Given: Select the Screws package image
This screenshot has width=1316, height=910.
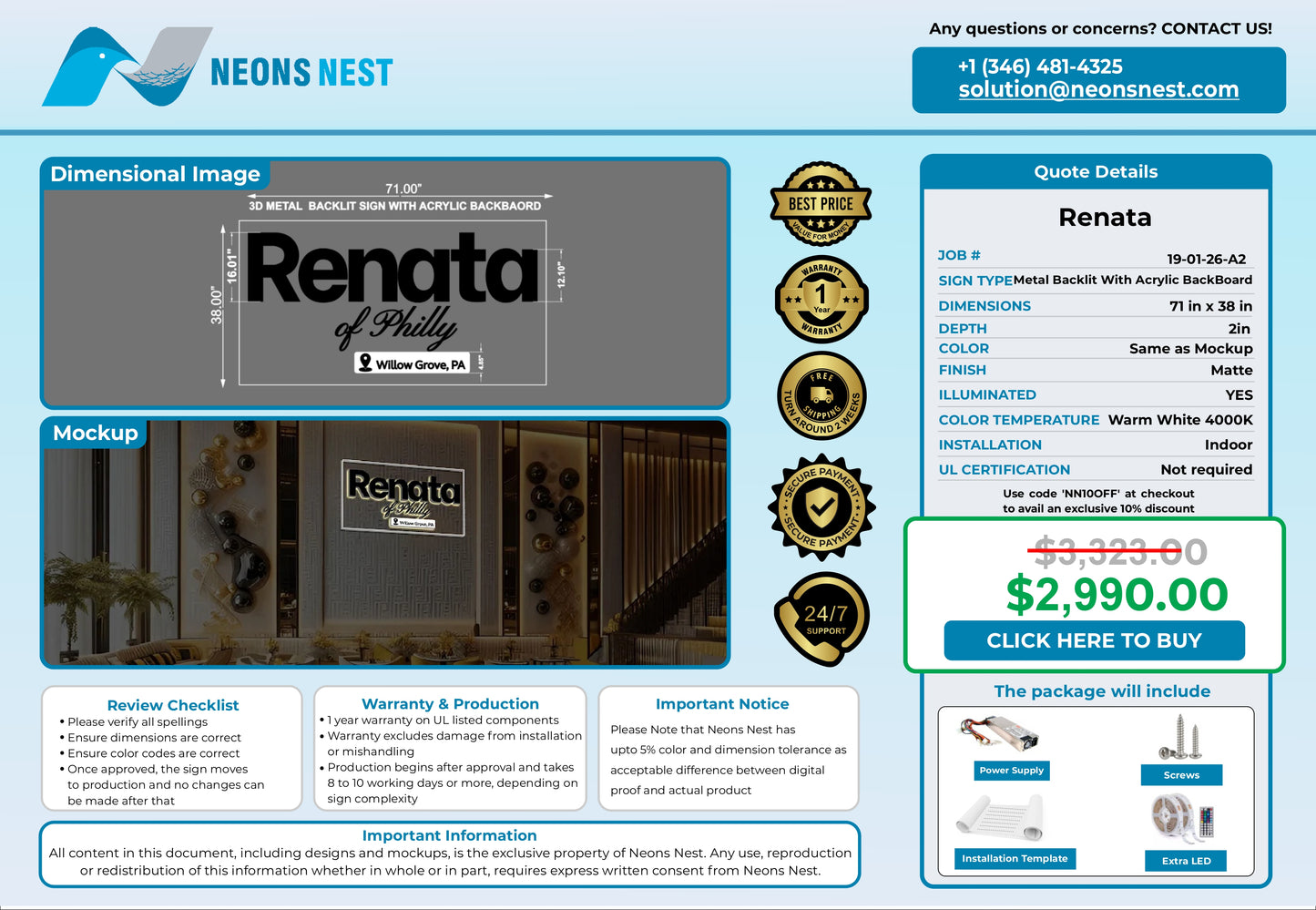Looking at the screenshot, I should click(1181, 738).
